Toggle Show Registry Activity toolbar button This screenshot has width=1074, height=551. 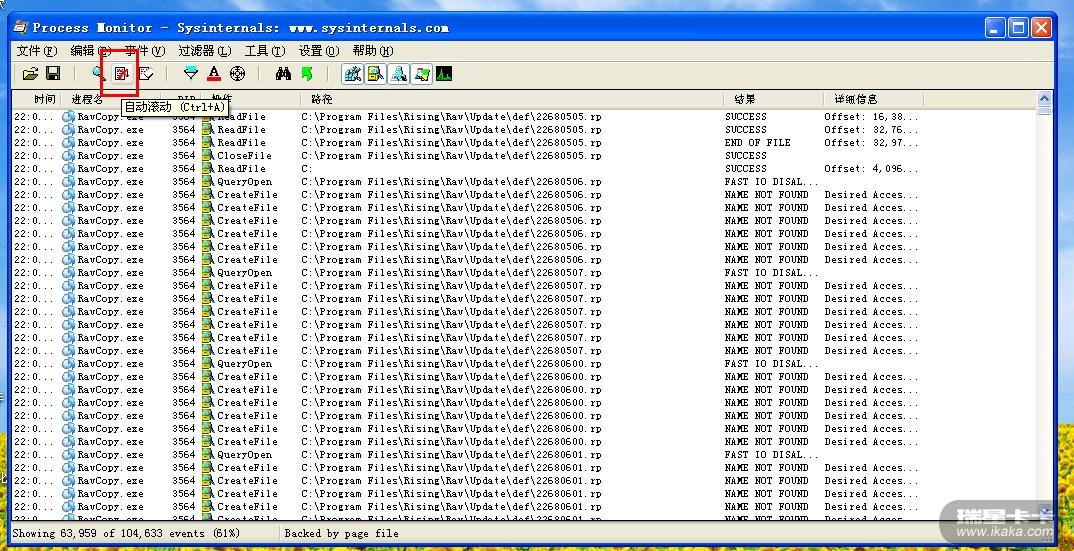pyautogui.click(x=353, y=73)
